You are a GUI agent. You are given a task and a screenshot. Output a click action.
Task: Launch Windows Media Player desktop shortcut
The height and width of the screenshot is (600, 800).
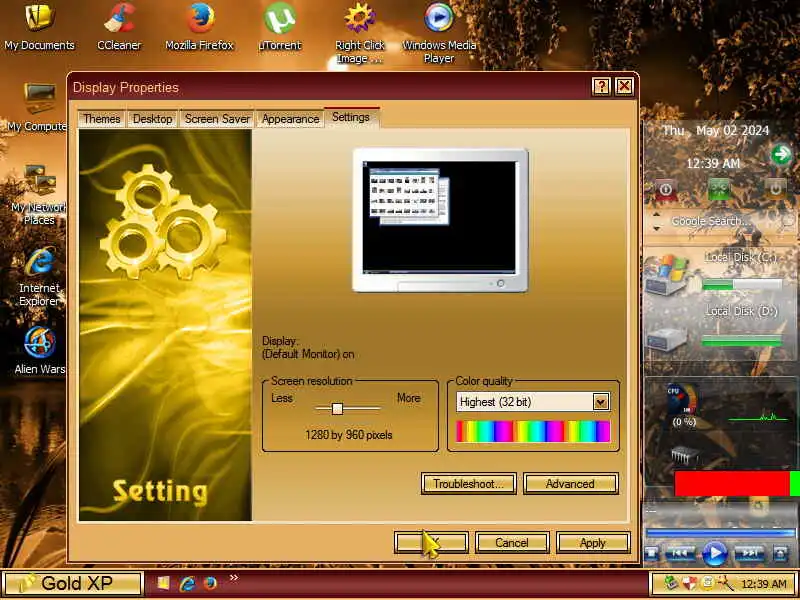[439, 34]
